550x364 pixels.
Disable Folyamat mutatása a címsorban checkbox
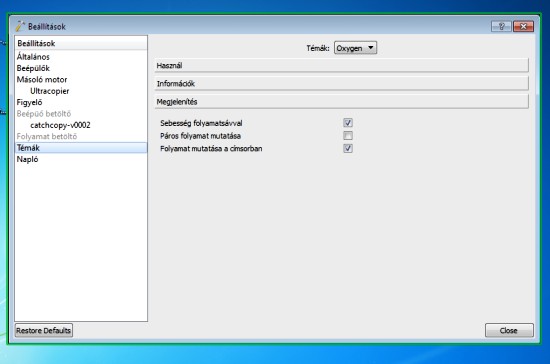(348, 148)
